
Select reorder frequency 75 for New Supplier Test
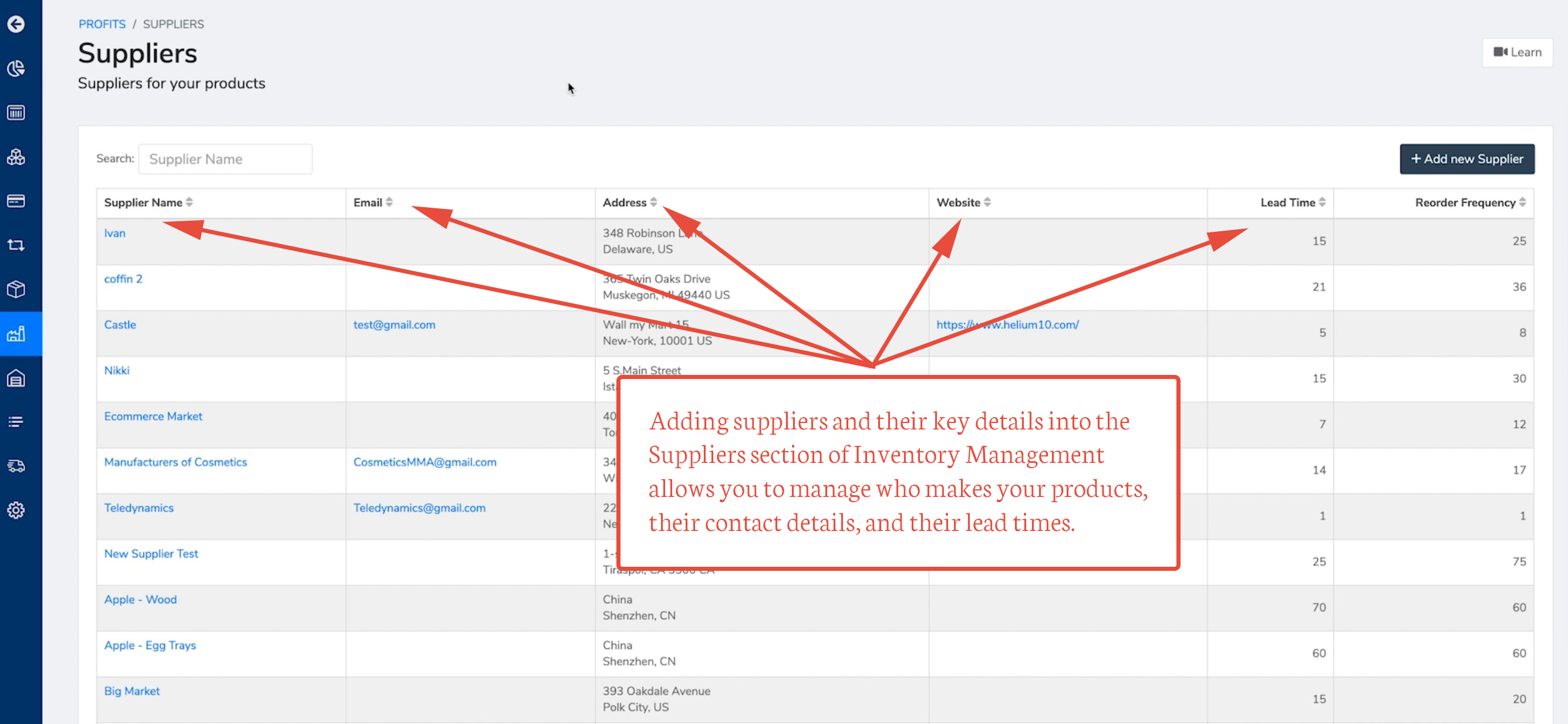(1519, 561)
